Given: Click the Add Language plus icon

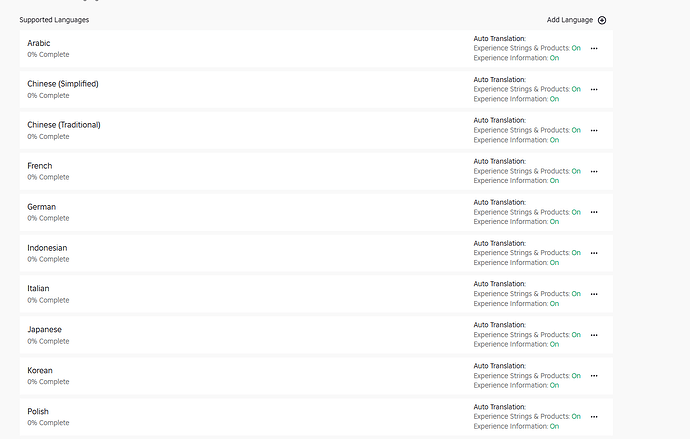Looking at the screenshot, I should point(602,20).
